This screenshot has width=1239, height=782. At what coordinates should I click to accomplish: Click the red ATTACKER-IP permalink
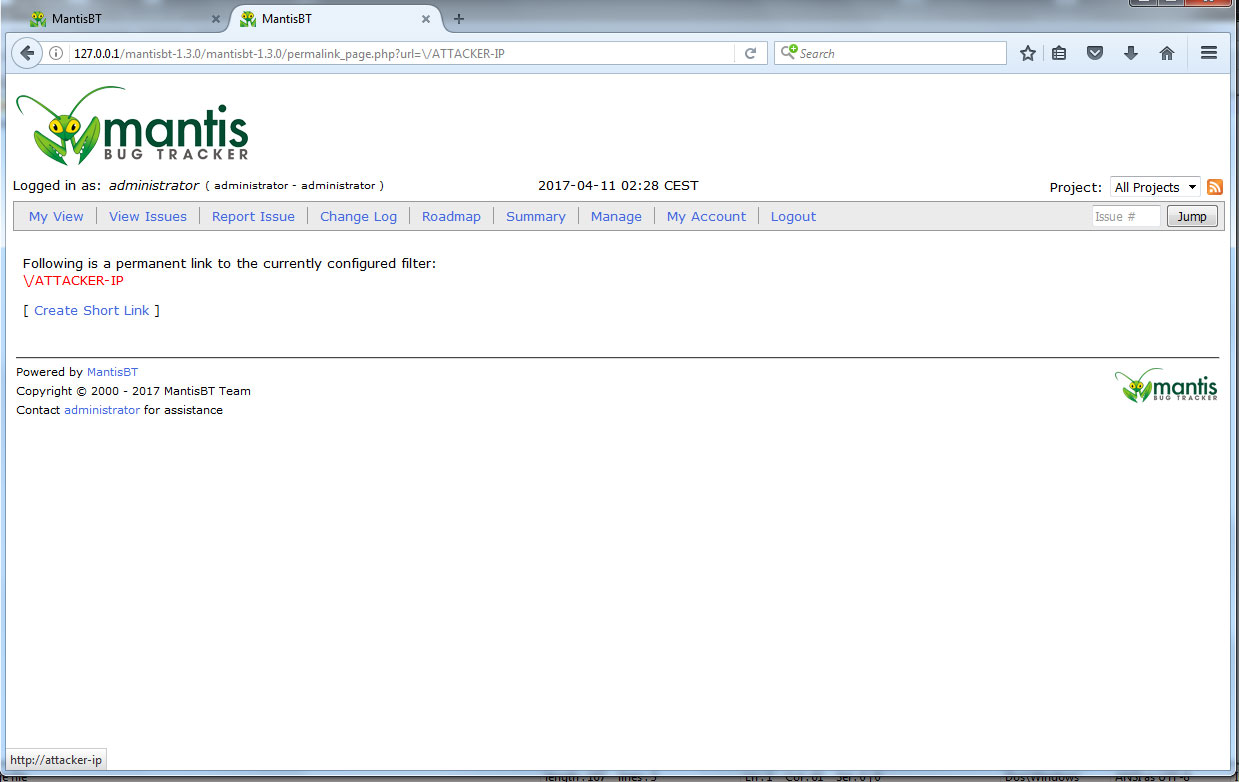(x=73, y=281)
